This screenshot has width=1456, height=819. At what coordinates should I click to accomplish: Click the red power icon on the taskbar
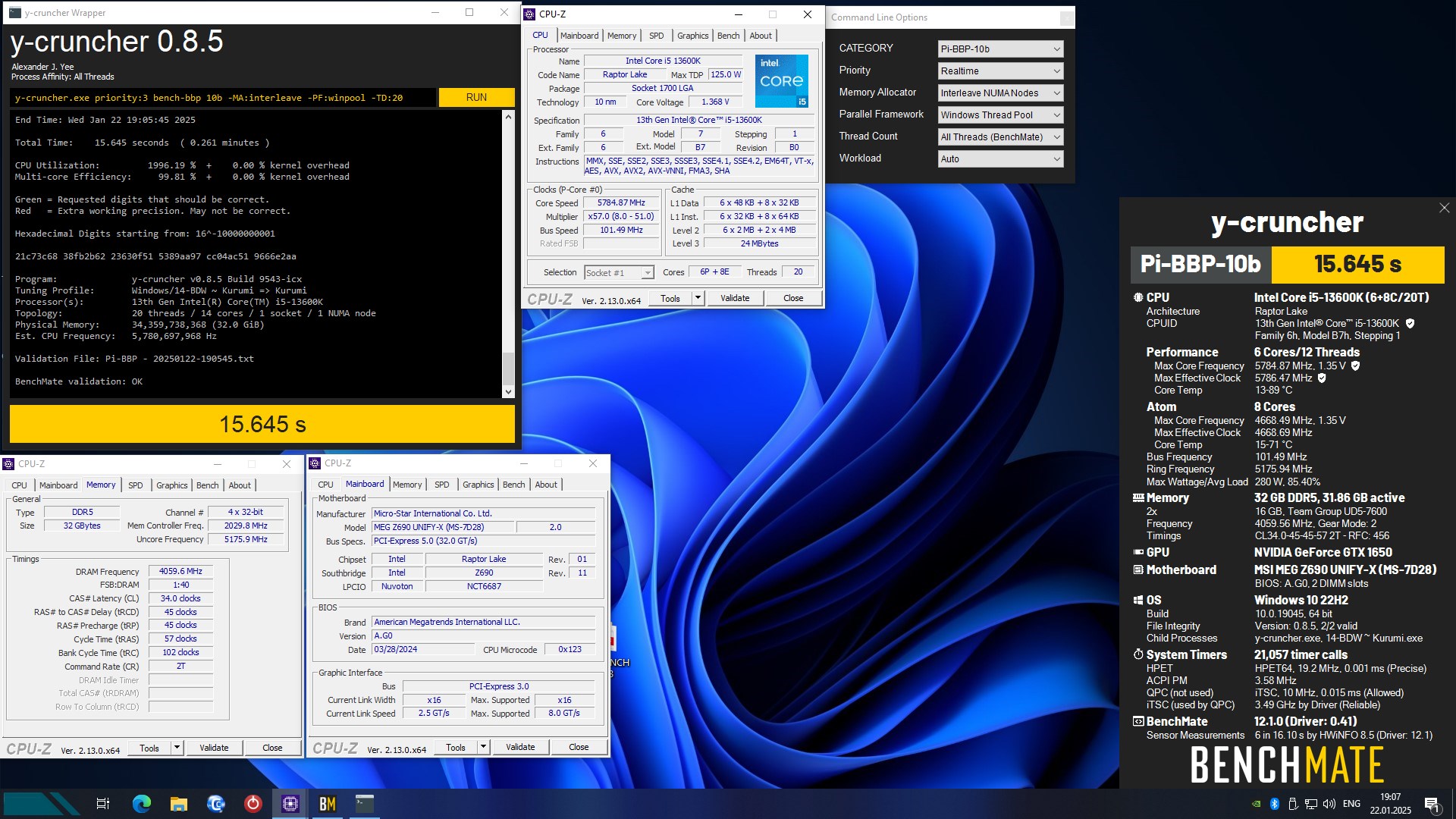pyautogui.click(x=253, y=804)
